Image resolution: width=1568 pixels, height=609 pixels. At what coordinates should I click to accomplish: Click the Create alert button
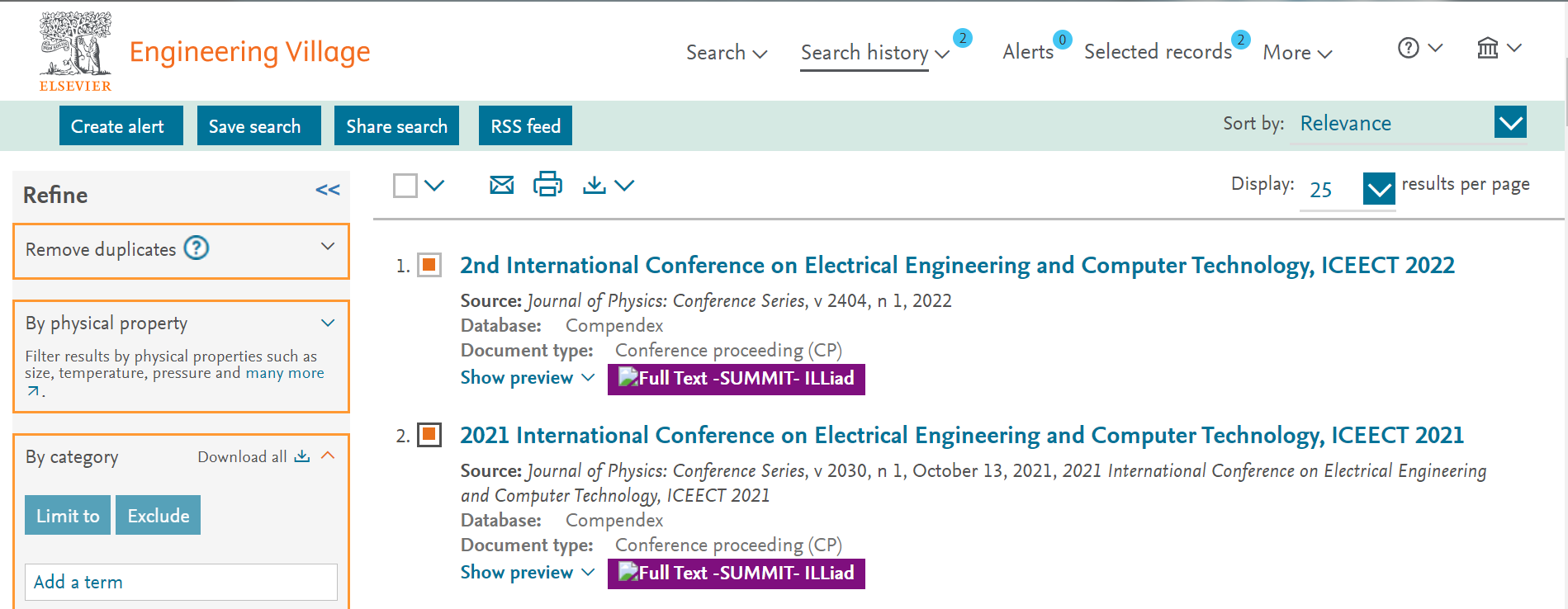point(121,125)
